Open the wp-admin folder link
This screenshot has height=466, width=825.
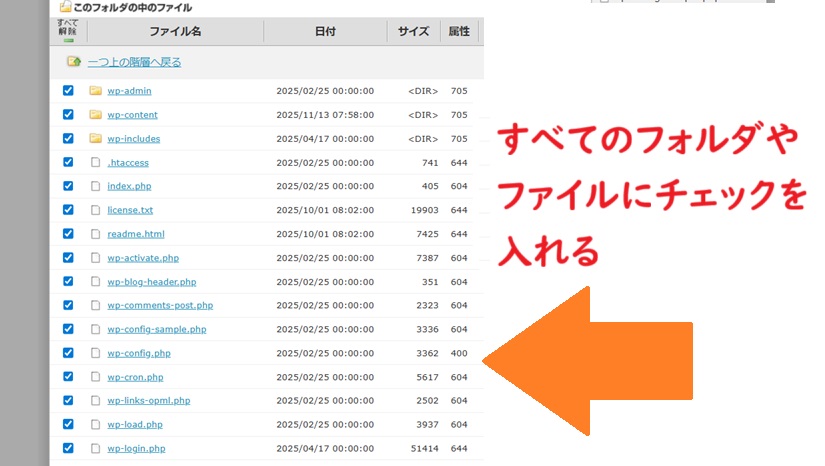pos(129,90)
